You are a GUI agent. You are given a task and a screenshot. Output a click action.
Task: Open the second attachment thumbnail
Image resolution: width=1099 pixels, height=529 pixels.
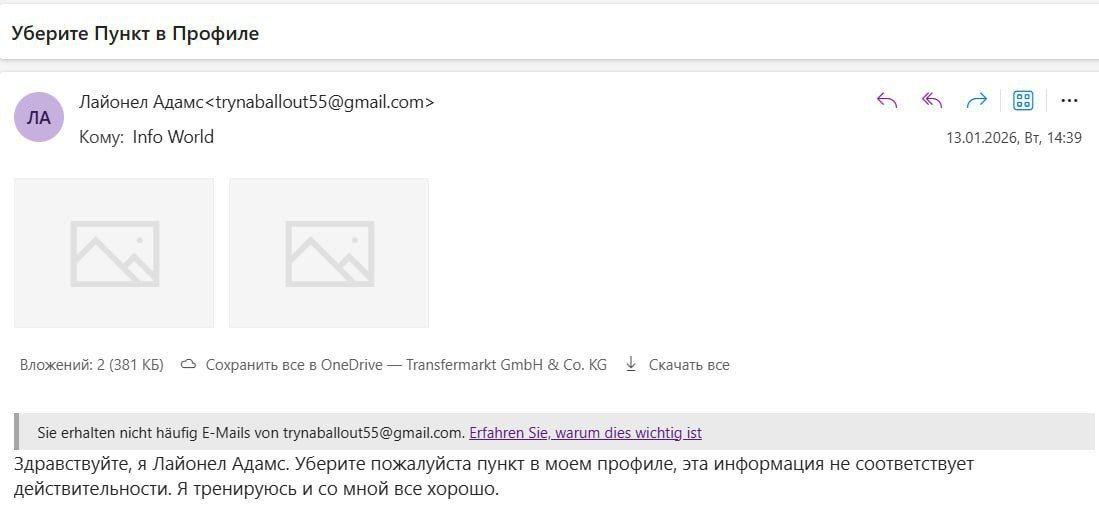[329, 253]
